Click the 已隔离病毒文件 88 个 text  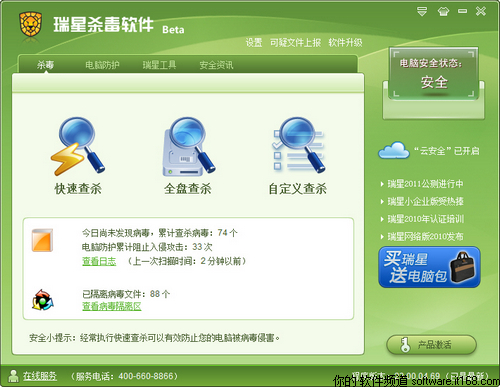pyautogui.click(x=126, y=294)
